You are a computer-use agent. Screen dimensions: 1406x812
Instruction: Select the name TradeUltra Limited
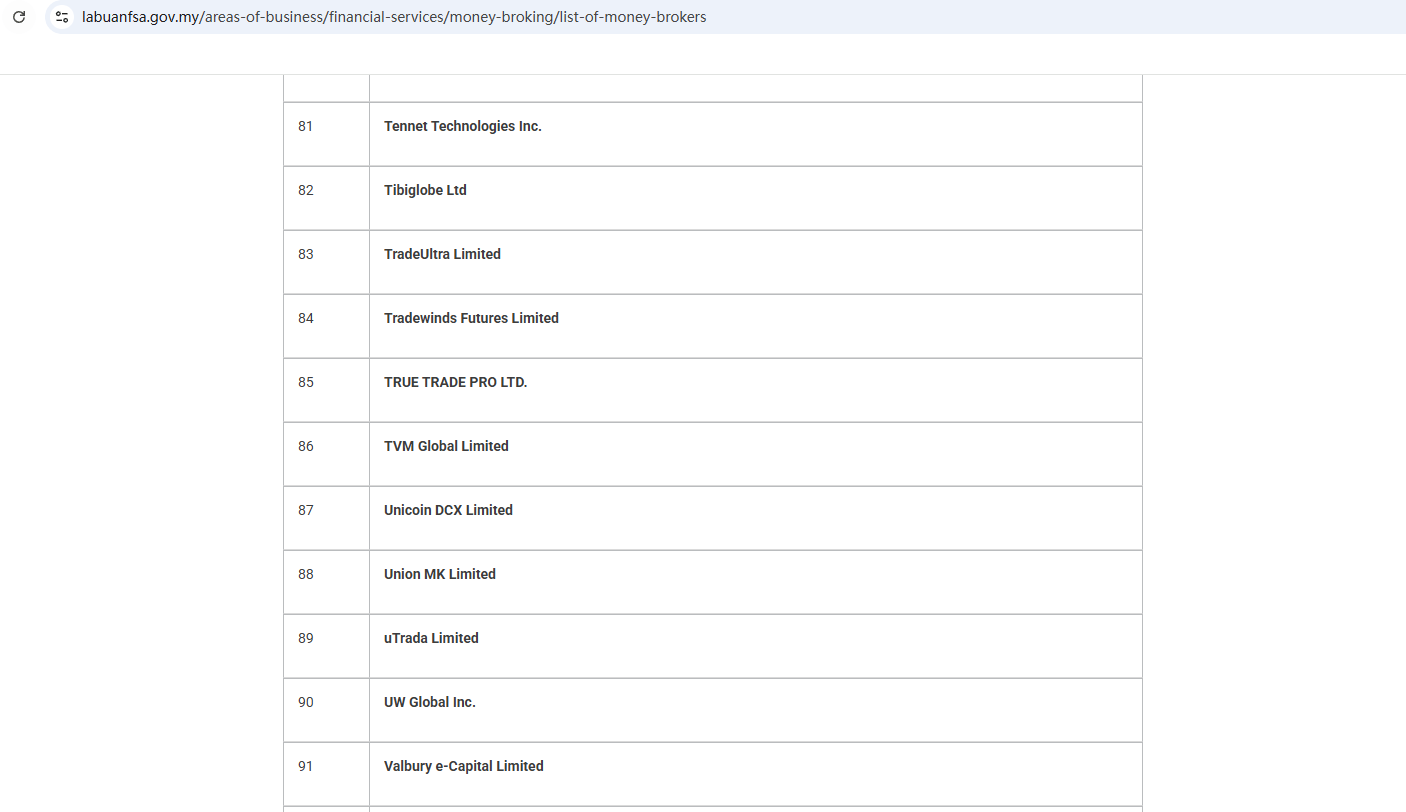coord(442,254)
